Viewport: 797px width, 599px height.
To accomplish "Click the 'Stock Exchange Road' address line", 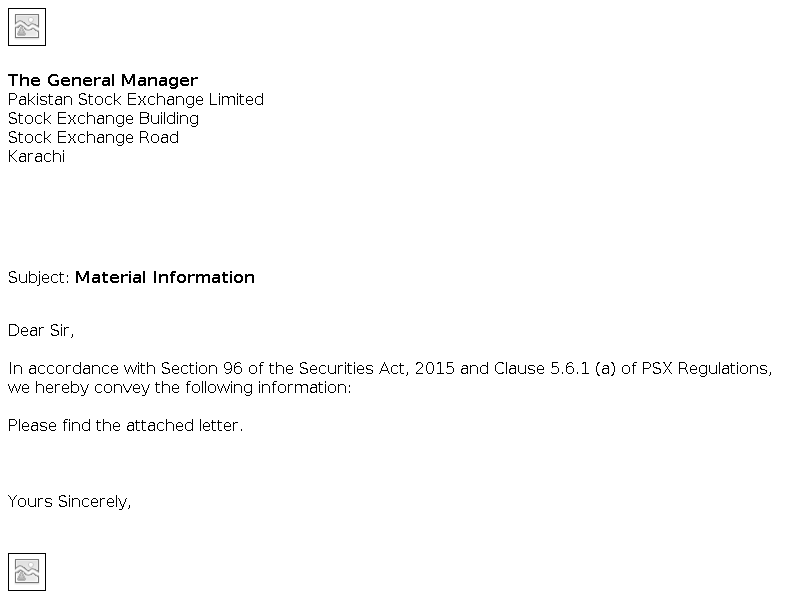I will (x=93, y=137).
